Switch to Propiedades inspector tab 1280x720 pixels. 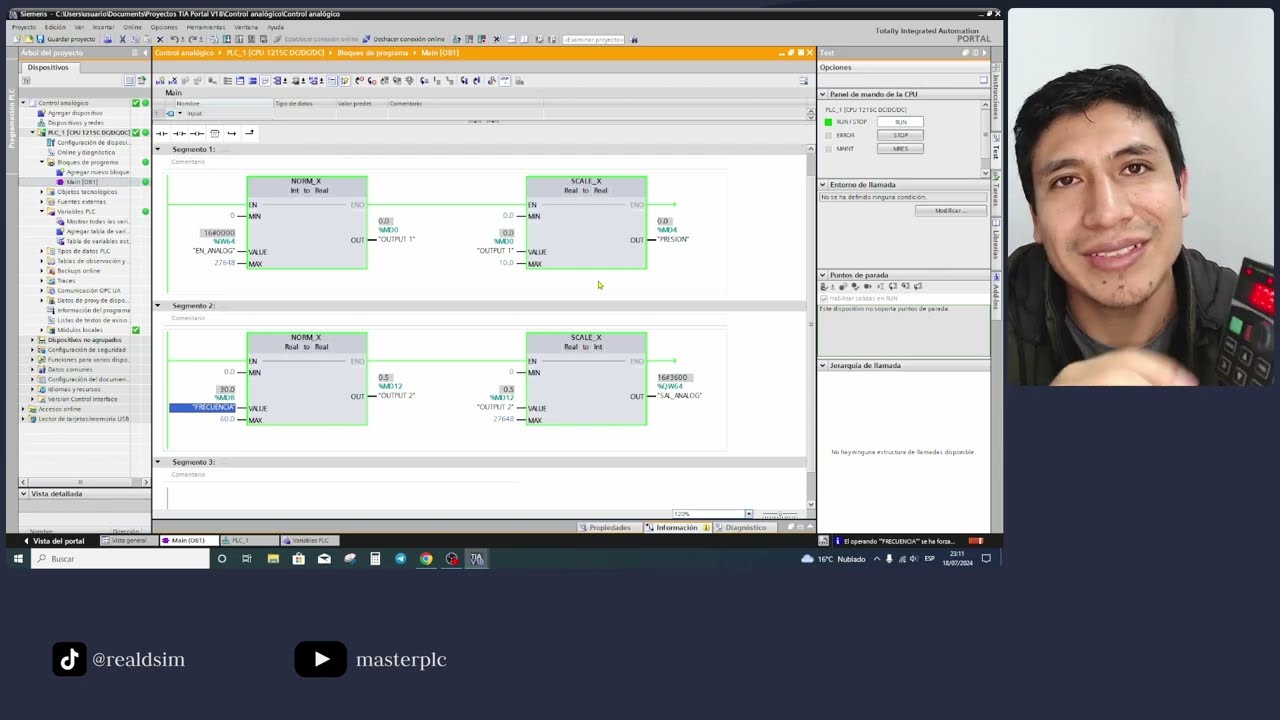(x=606, y=527)
